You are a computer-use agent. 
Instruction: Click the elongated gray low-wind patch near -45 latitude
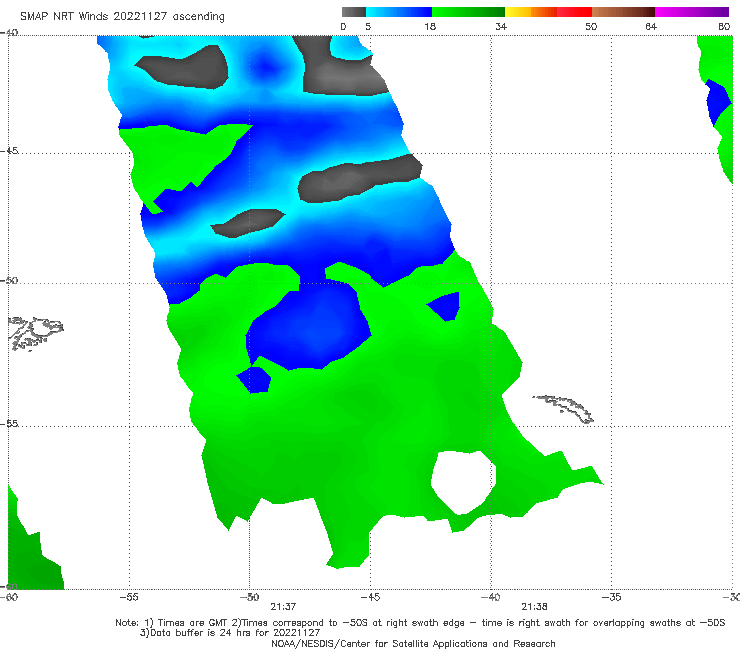tap(360, 178)
